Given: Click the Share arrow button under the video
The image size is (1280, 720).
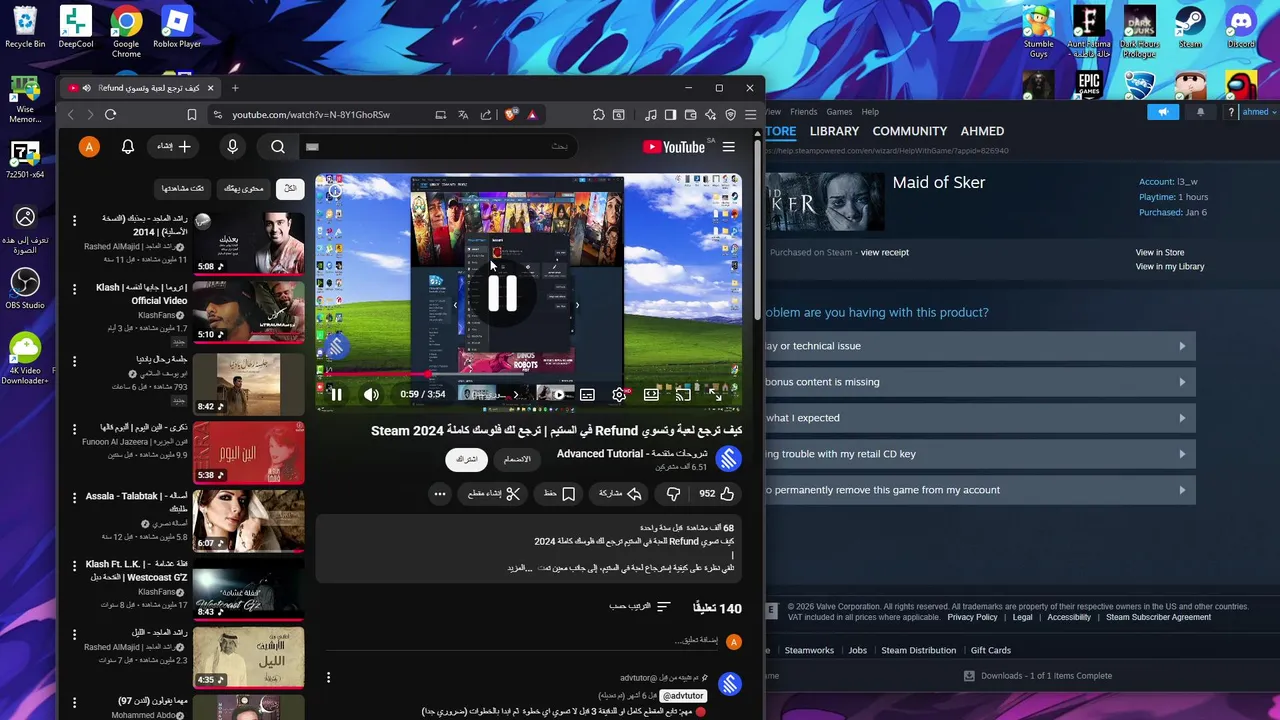Looking at the screenshot, I should click(x=620, y=494).
